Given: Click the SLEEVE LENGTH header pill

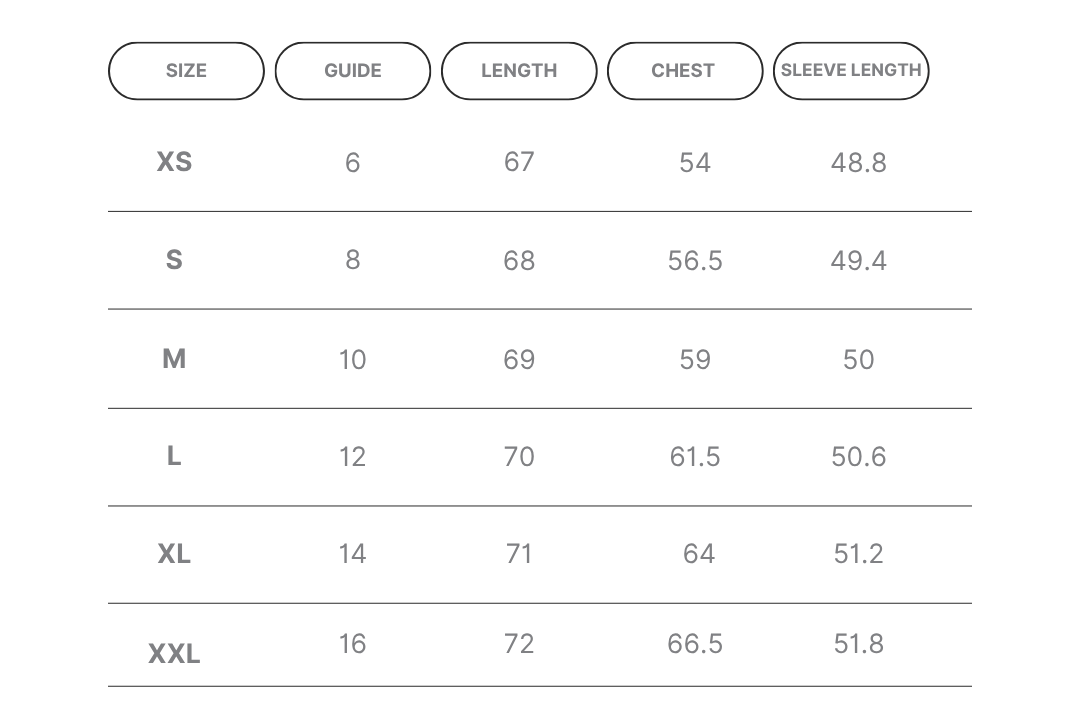Looking at the screenshot, I should (x=851, y=71).
